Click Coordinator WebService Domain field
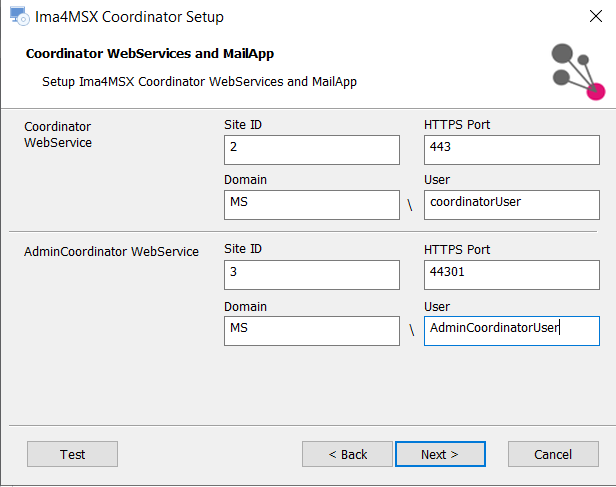This screenshot has height=487, width=616. point(312,205)
